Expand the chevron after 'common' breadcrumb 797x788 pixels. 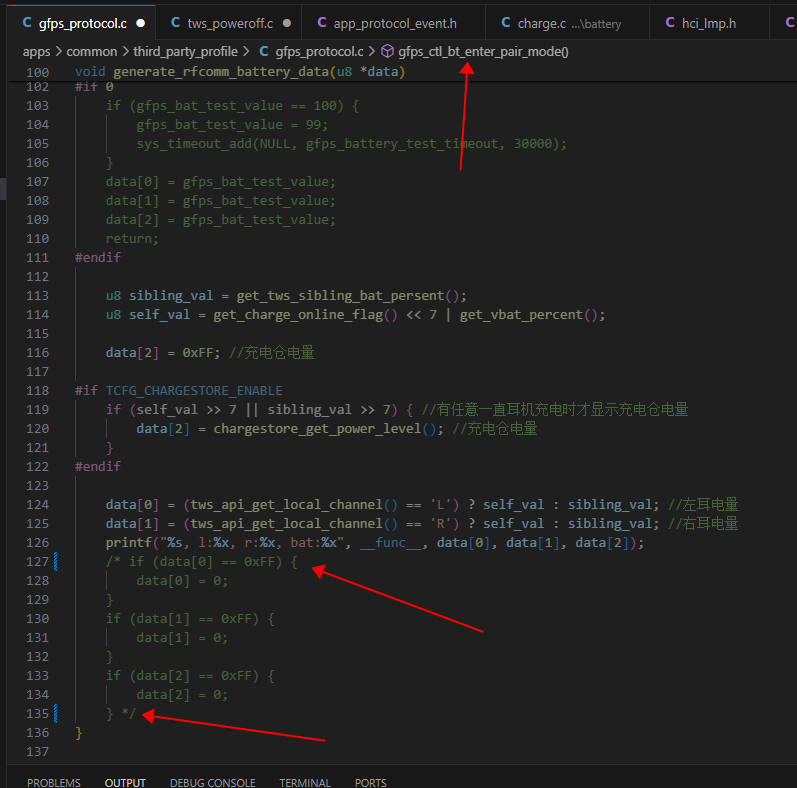coord(126,52)
